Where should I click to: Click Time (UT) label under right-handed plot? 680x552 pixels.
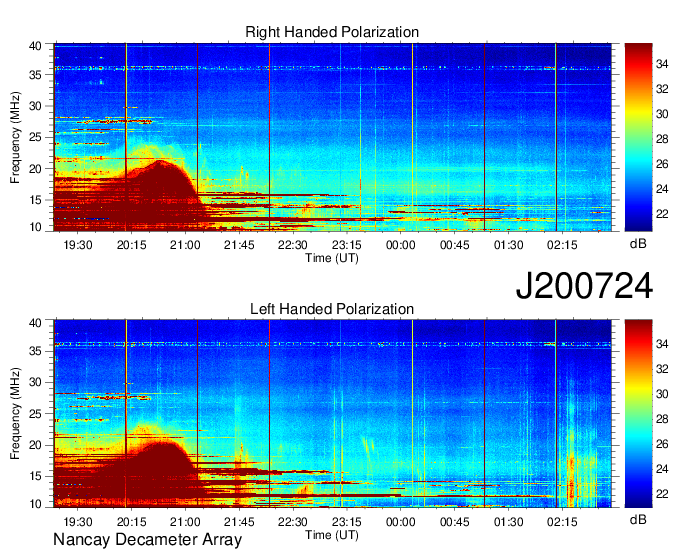pyautogui.click(x=332, y=258)
